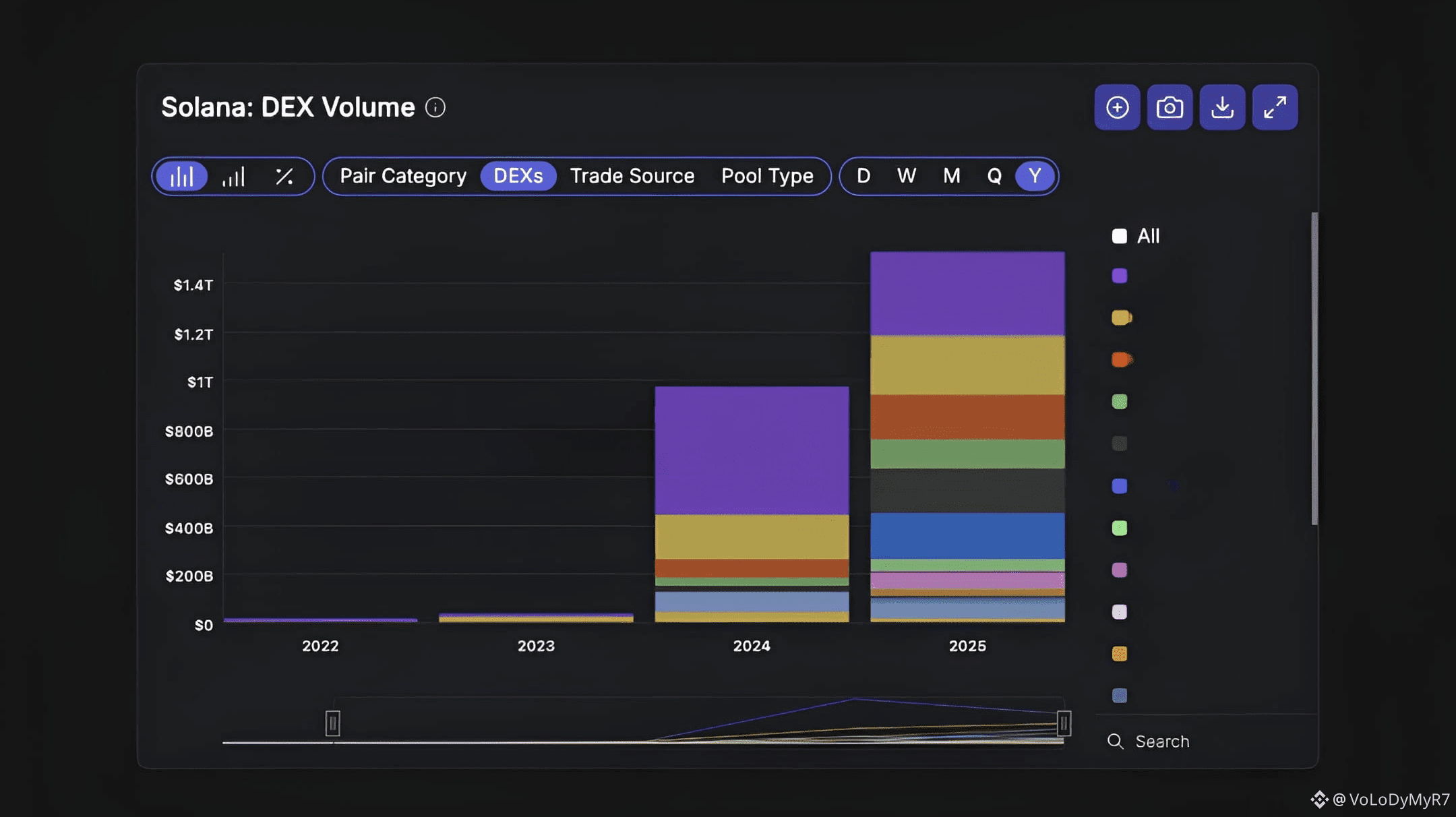Download chart data with download icon
This screenshot has height=817, width=1456.
pyautogui.click(x=1222, y=107)
